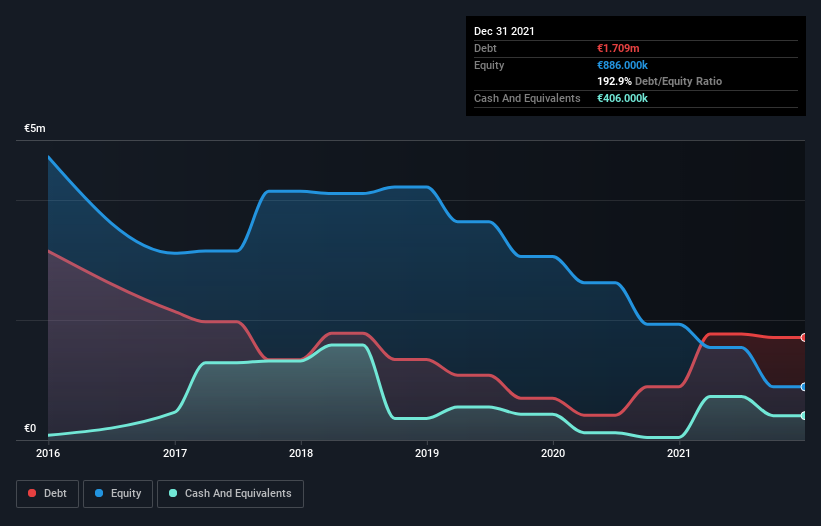Toggle Cash And Equivalents legend button
This screenshot has height=526, width=821.
[230, 494]
